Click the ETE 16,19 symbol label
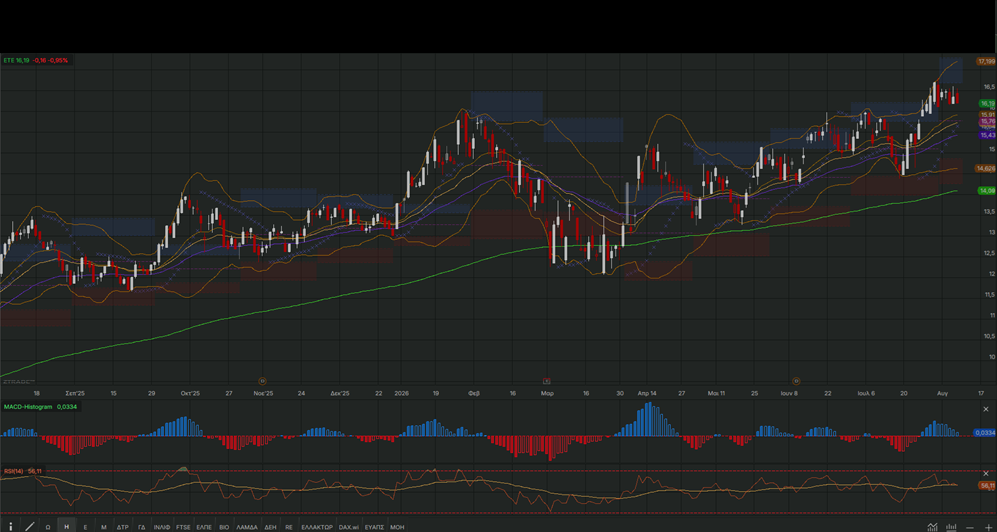This screenshot has width=997, height=532. tap(16, 60)
